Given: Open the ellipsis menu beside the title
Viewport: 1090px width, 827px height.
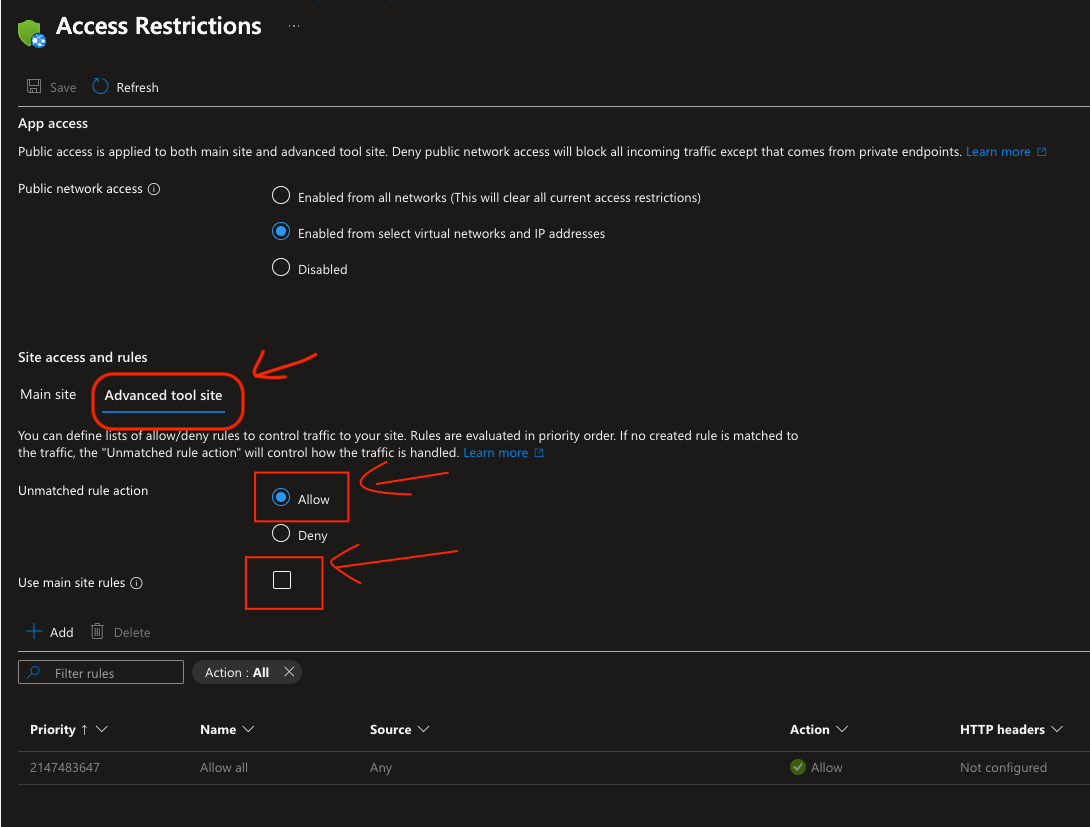Looking at the screenshot, I should click(x=294, y=27).
